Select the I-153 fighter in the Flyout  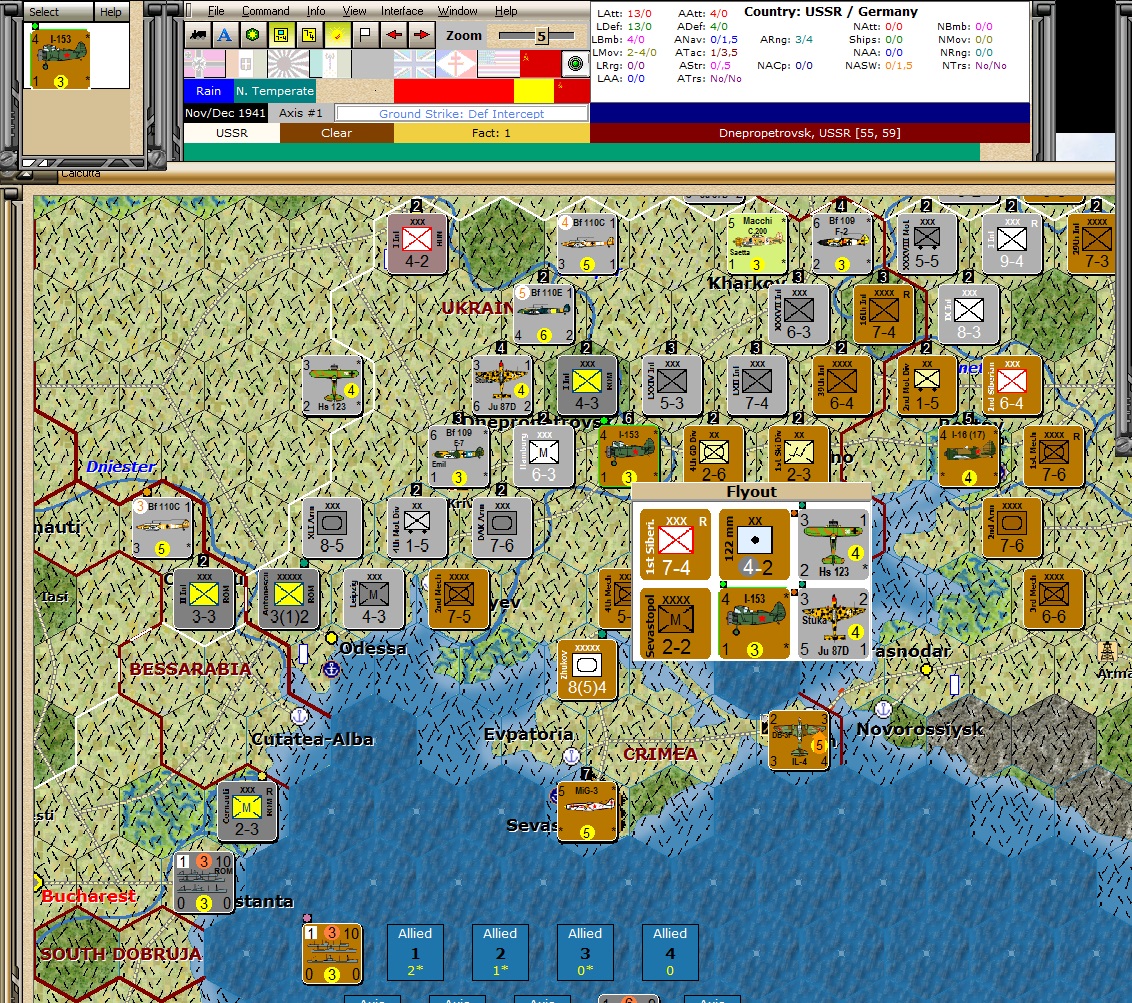(x=754, y=623)
